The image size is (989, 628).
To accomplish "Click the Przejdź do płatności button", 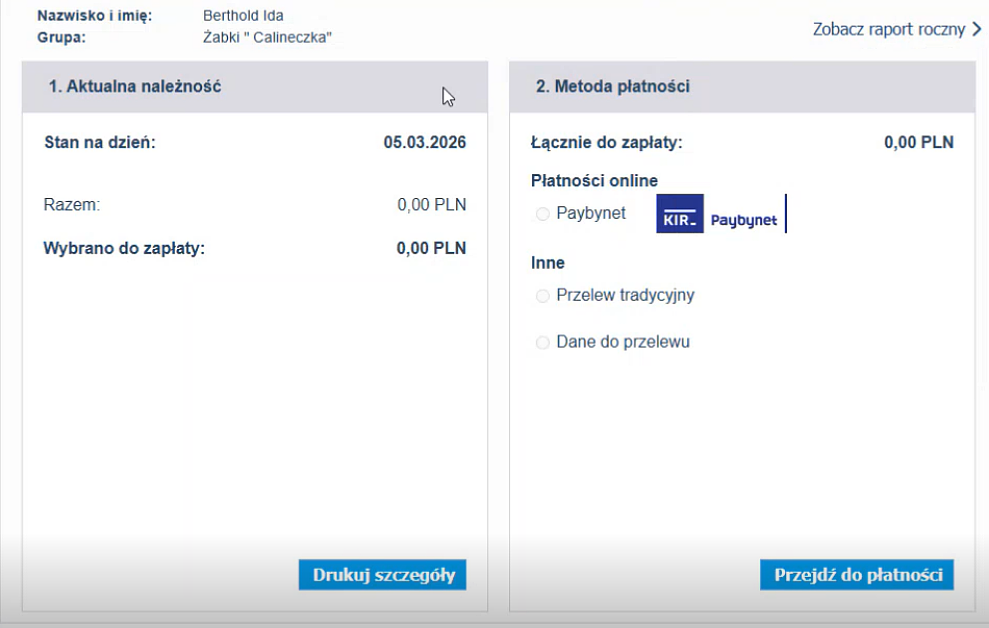I will click(x=857, y=575).
